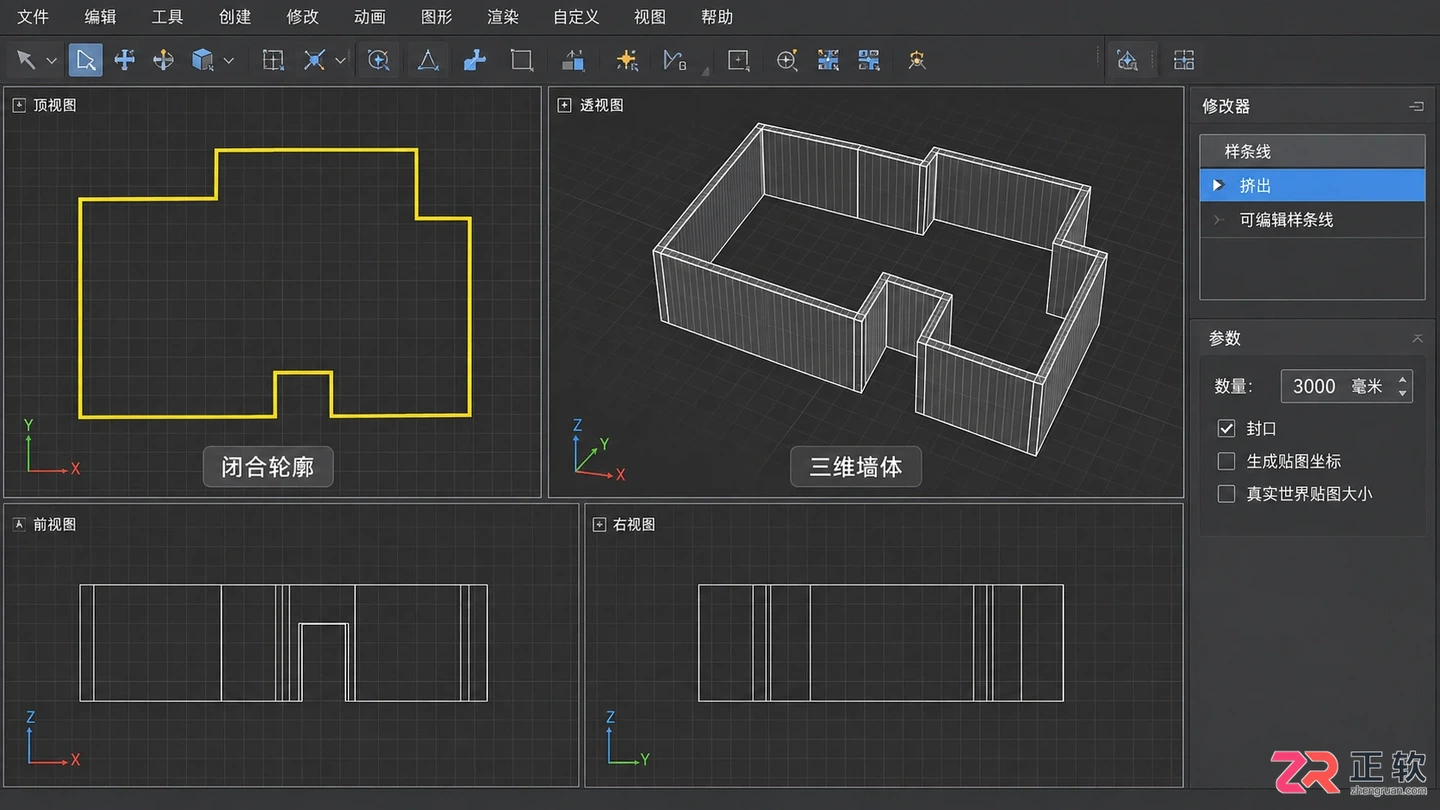This screenshot has width=1440, height=810.
Task: Open the 帮助 menu
Action: click(717, 17)
